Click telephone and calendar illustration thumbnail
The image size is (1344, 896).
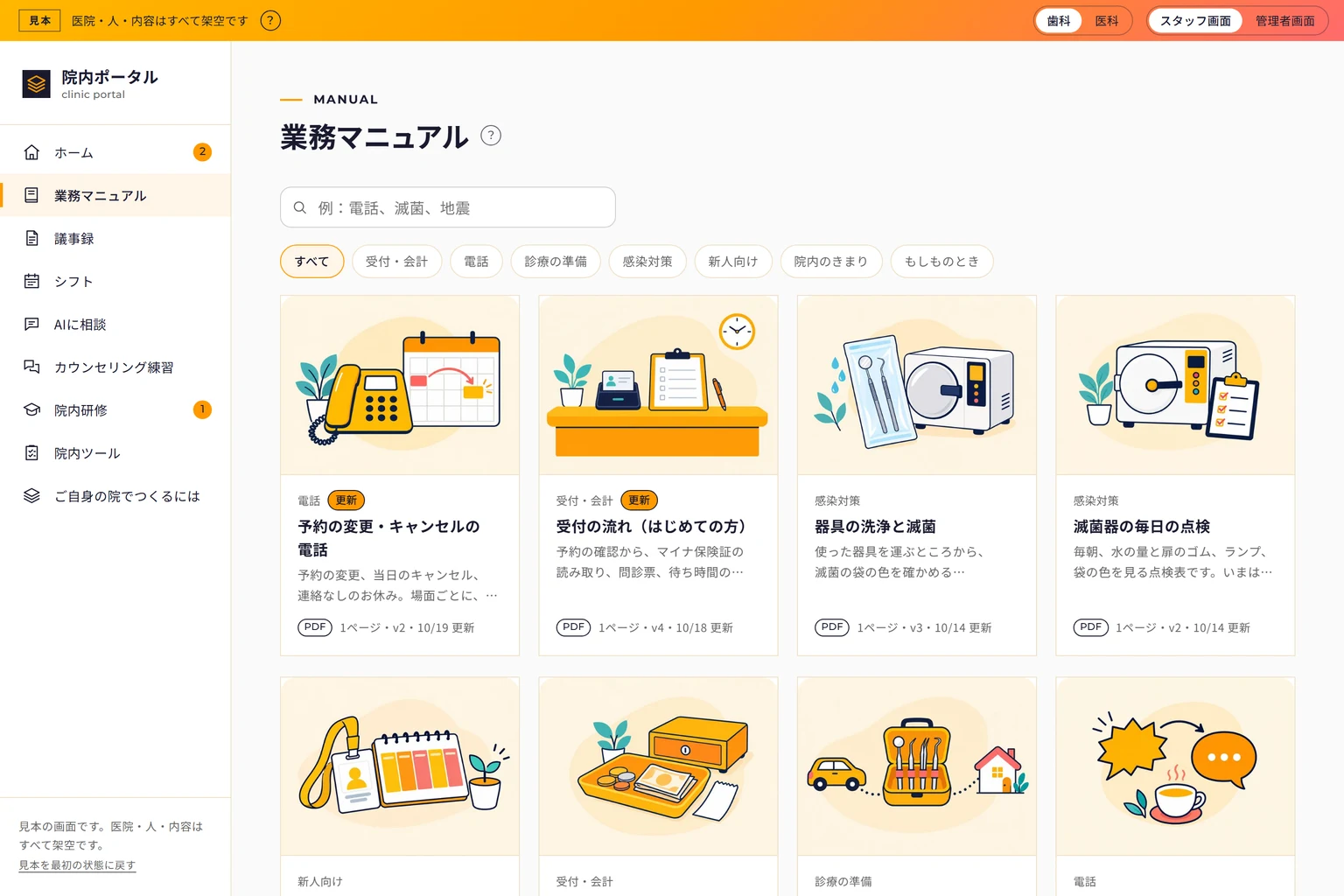(400, 385)
